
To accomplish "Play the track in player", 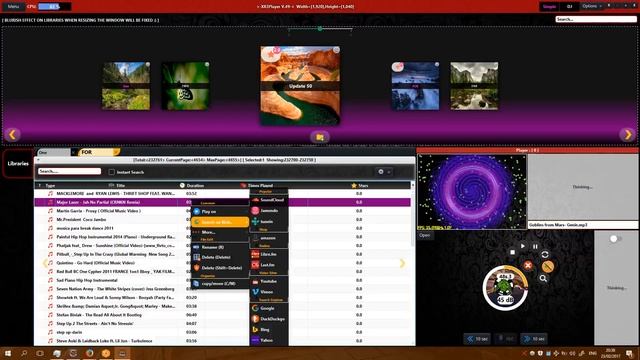I will point(522,246).
